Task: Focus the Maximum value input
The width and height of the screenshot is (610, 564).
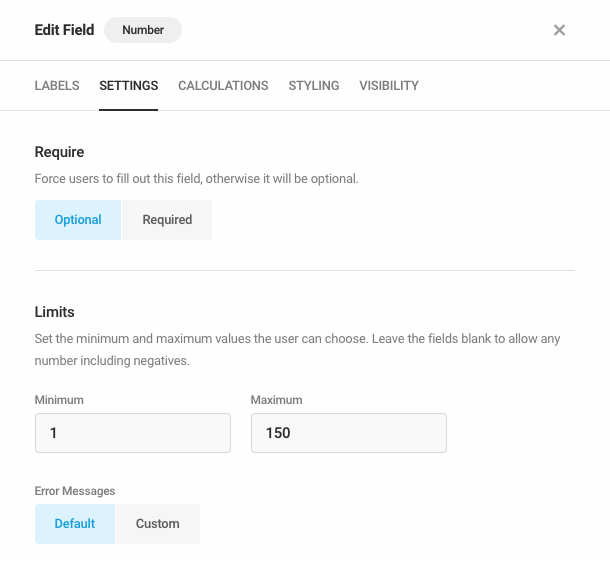Action: [349, 433]
